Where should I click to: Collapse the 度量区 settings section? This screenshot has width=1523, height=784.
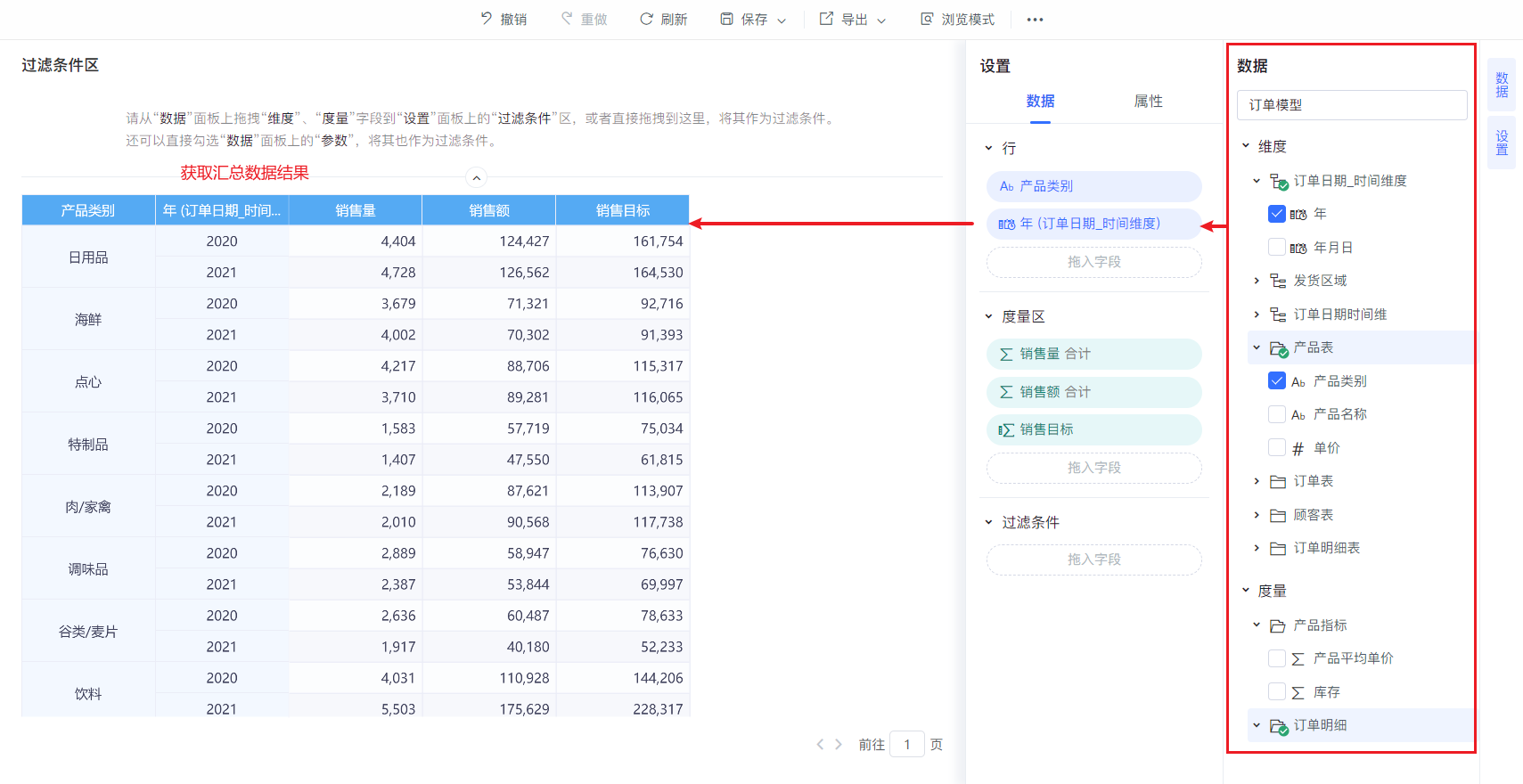click(x=988, y=316)
